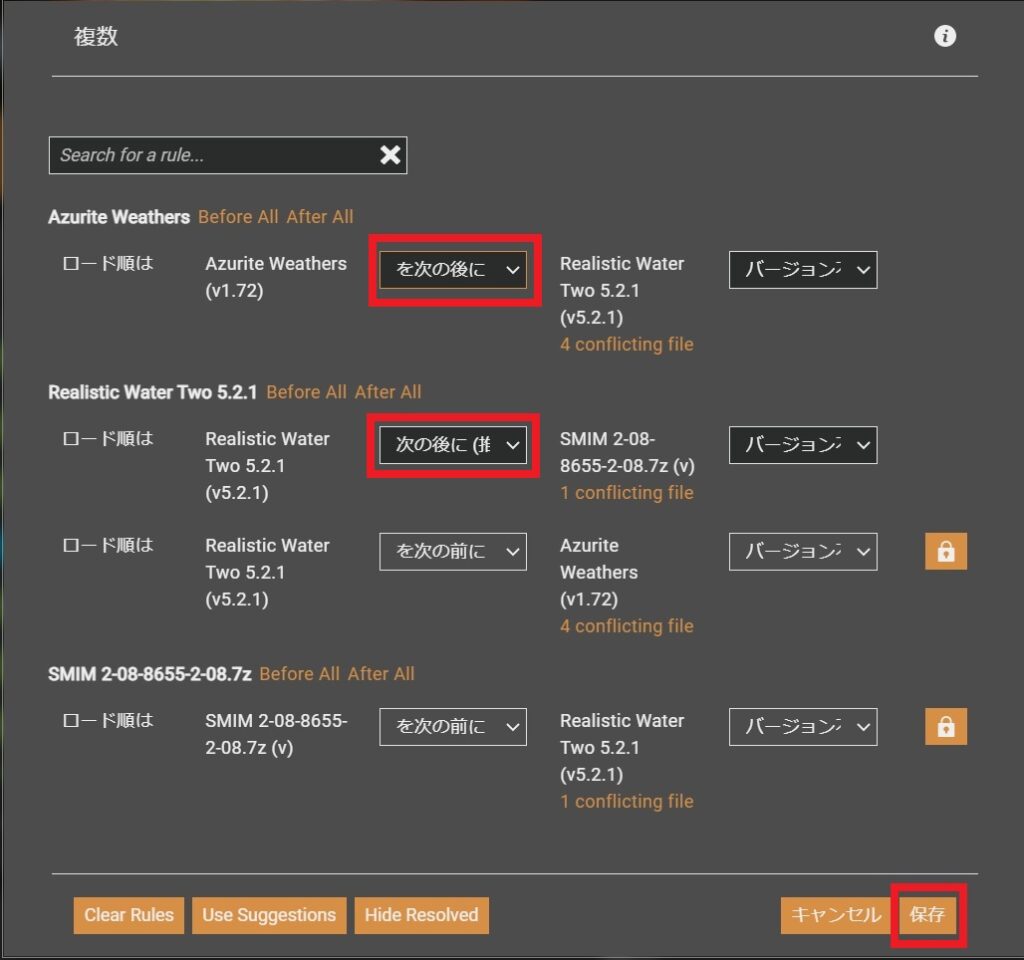Open the version dropdown beside Azurite Weathers (v1.72)
The image size is (1024, 960).
[803, 551]
